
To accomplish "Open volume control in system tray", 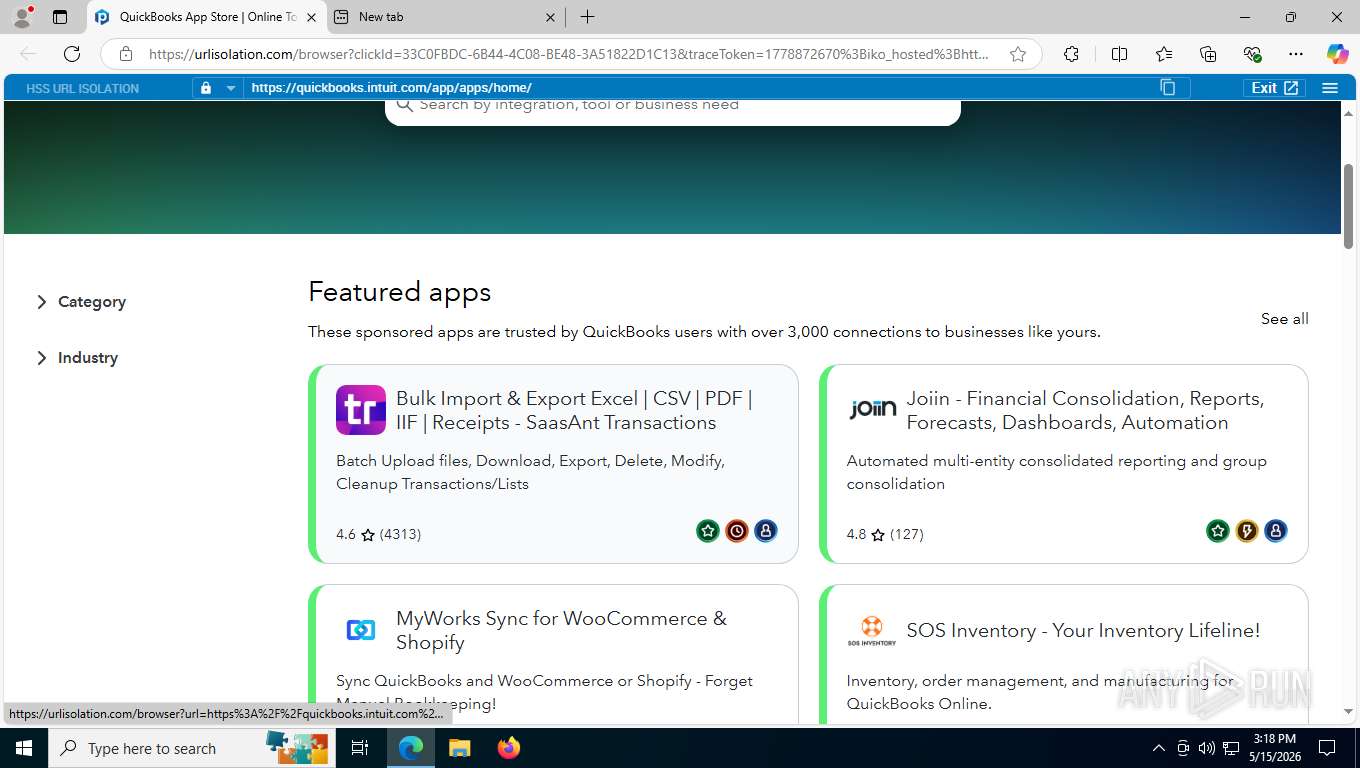I will point(1207,748).
